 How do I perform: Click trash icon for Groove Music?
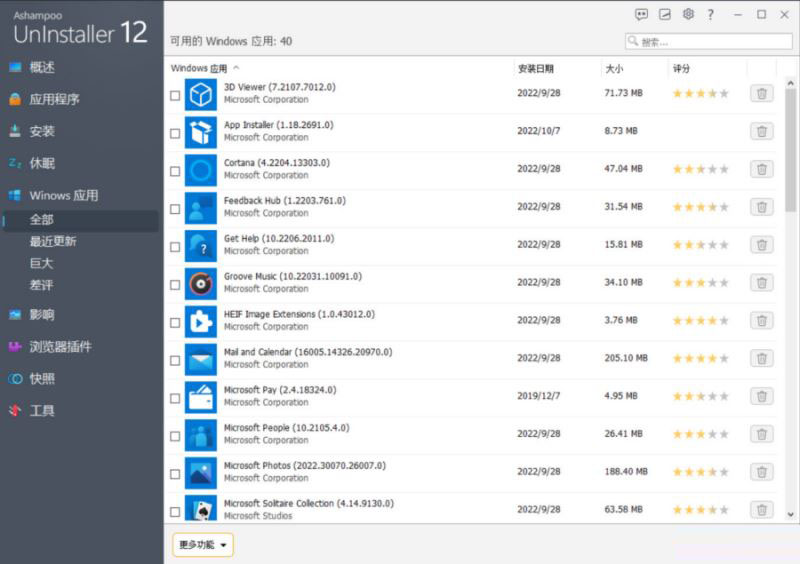[x=761, y=282]
